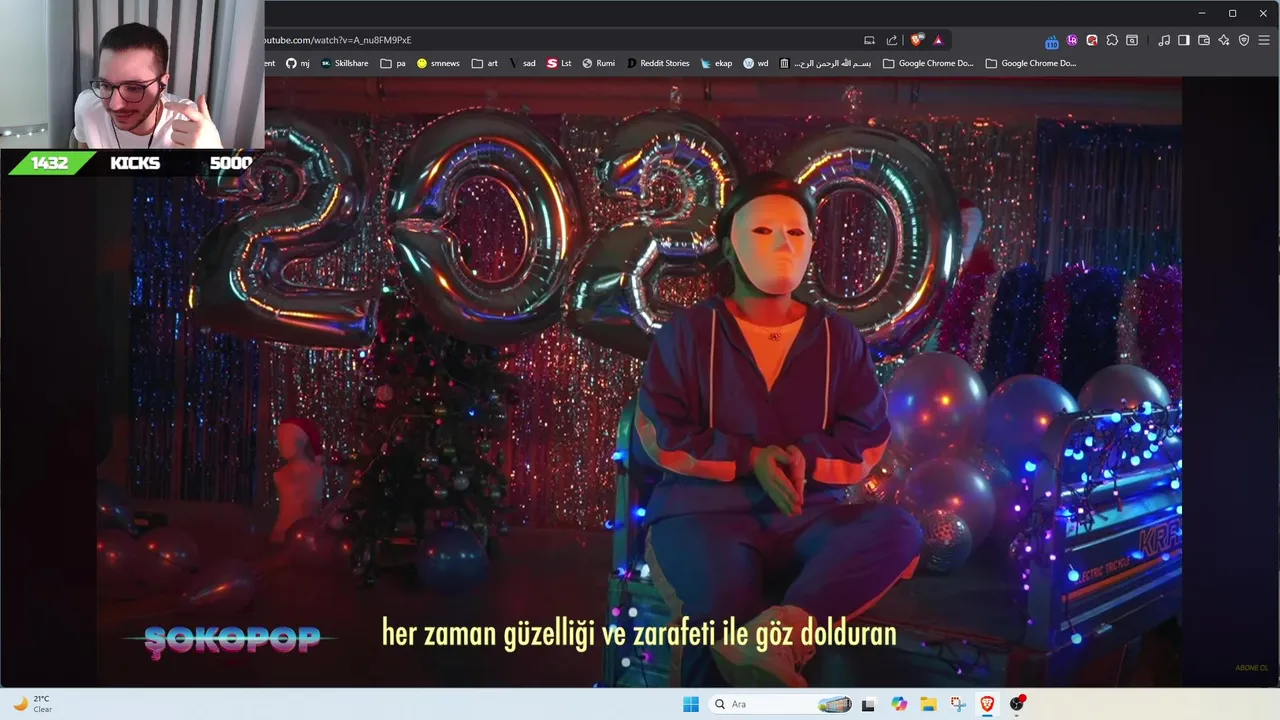Open the first Google Chrome Do... folder

(x=928, y=63)
